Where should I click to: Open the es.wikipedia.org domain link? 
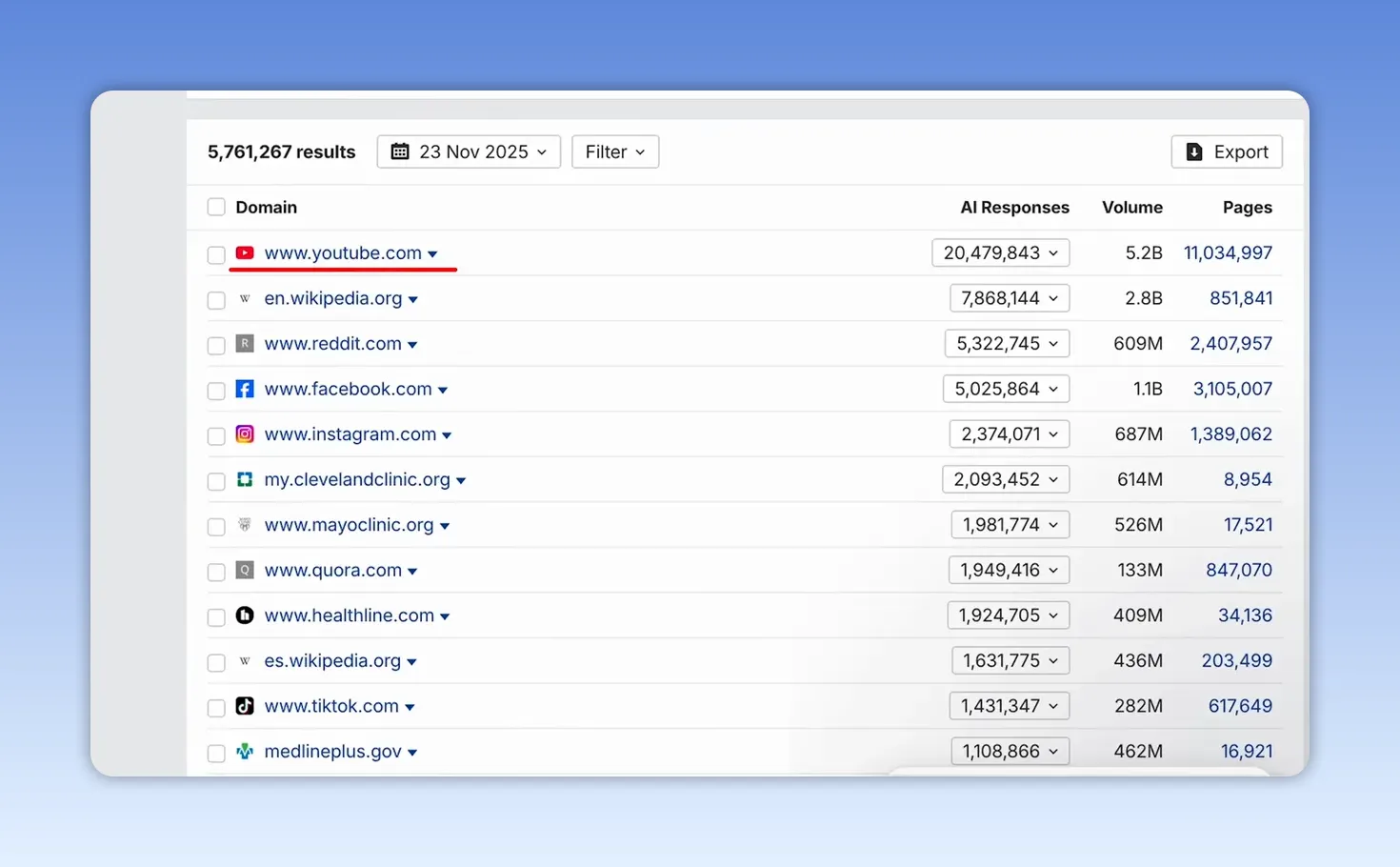[332, 660]
